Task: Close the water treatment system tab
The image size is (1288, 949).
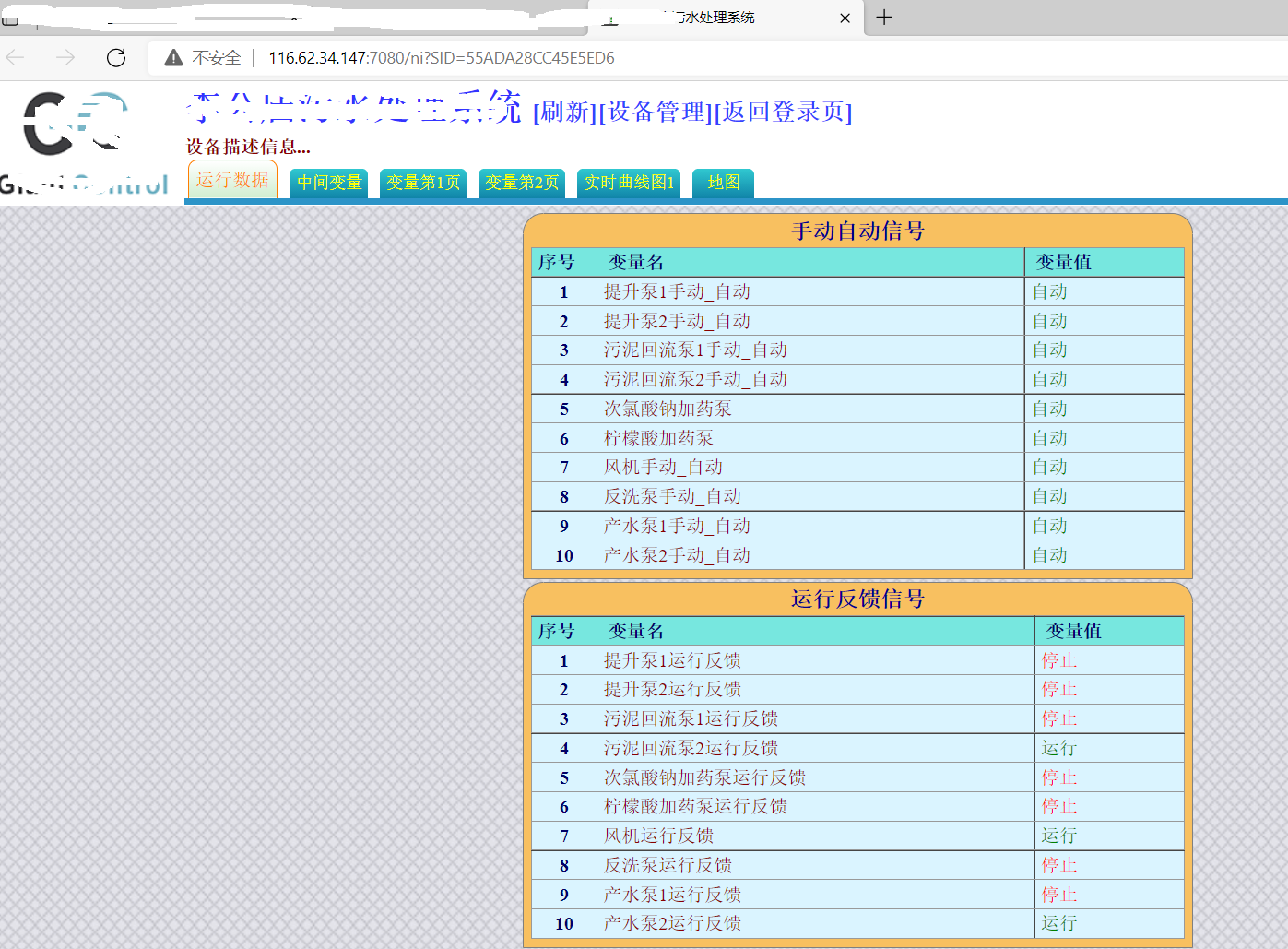Action: 845,18
